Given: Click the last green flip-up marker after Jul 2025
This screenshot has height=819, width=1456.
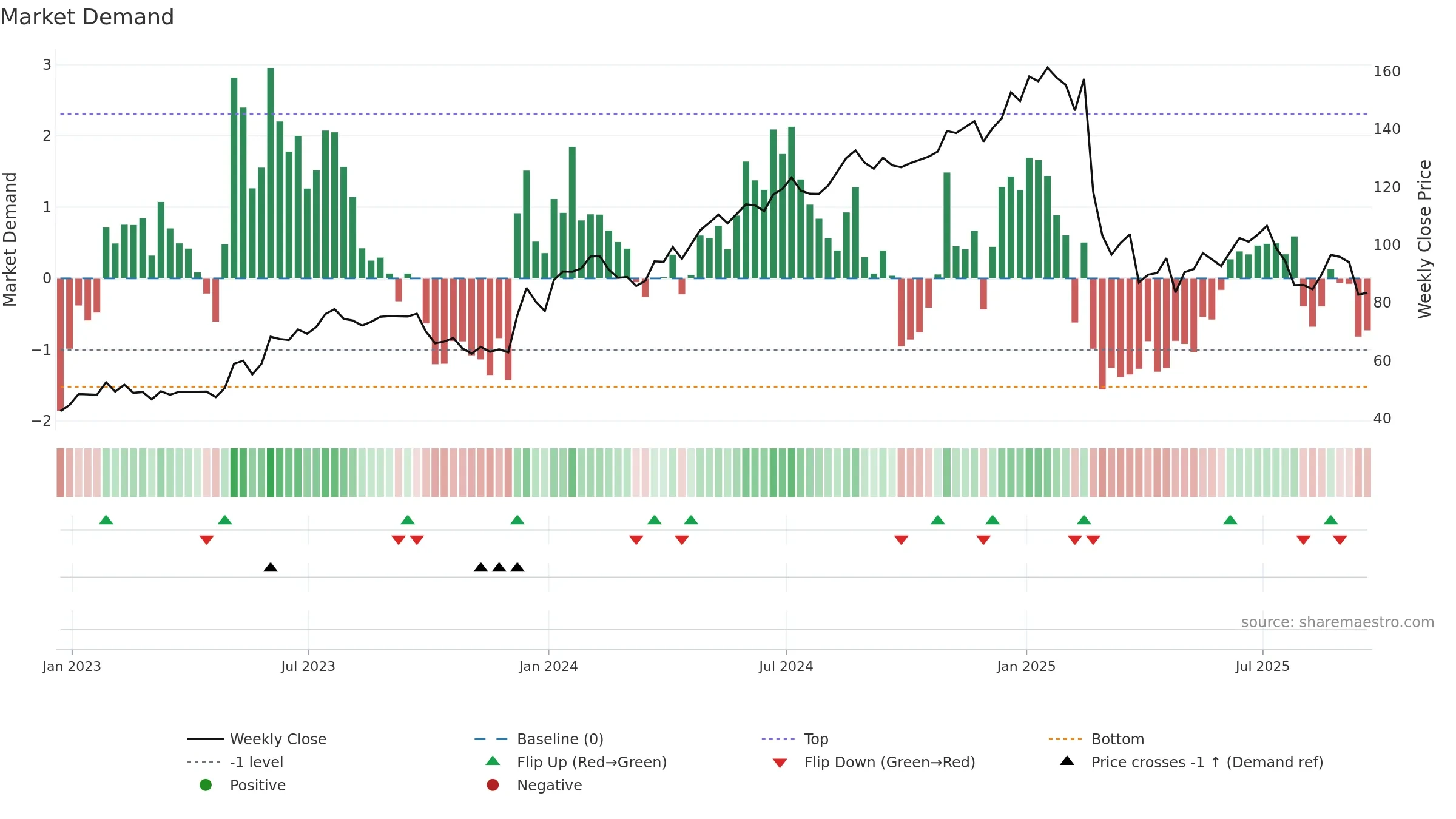Looking at the screenshot, I should (1331, 520).
